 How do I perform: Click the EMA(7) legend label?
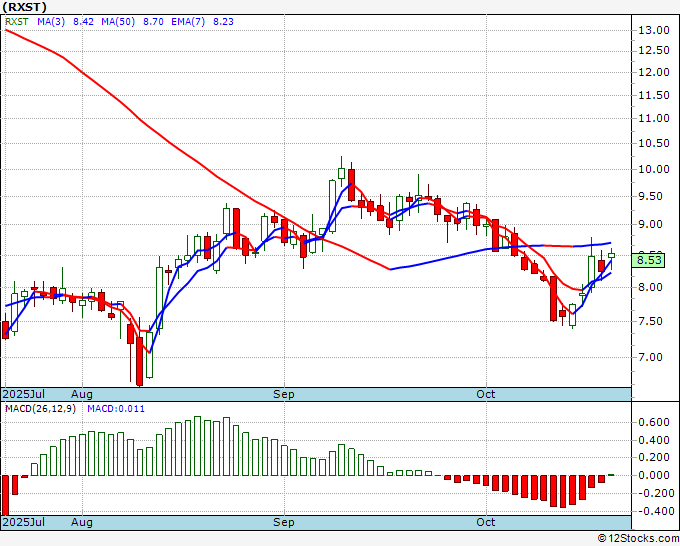click(x=188, y=22)
